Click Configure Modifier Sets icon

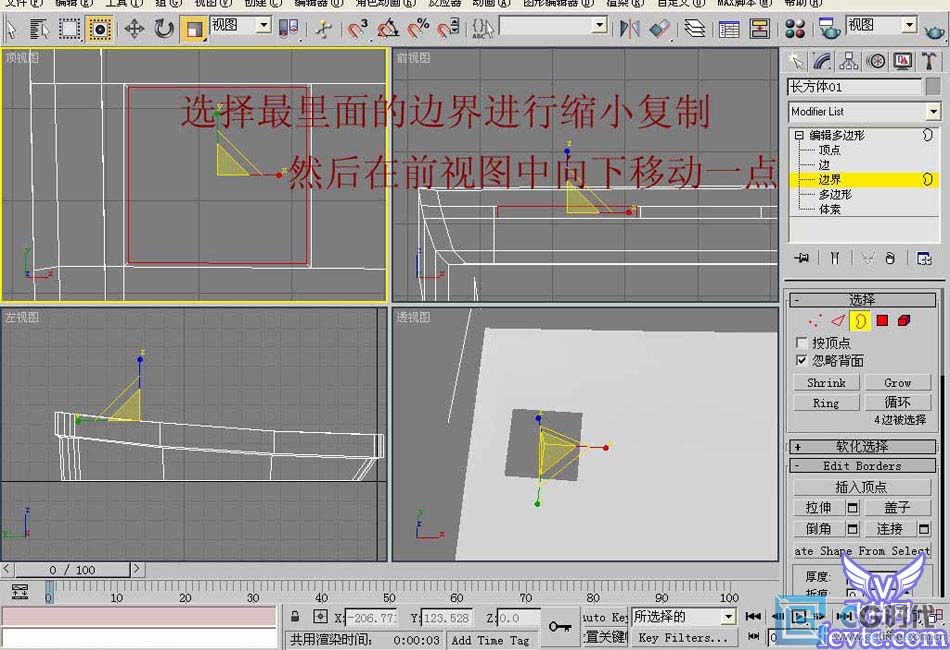point(924,259)
